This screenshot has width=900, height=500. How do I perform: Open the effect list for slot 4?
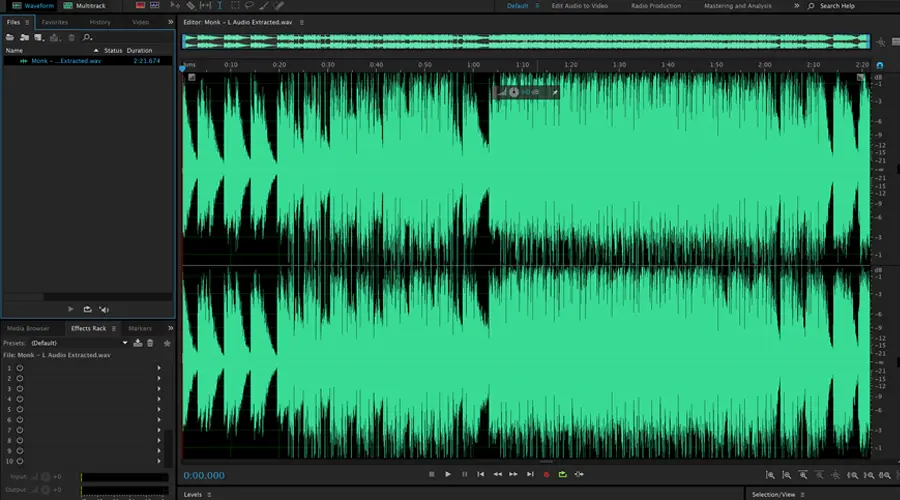(x=159, y=399)
